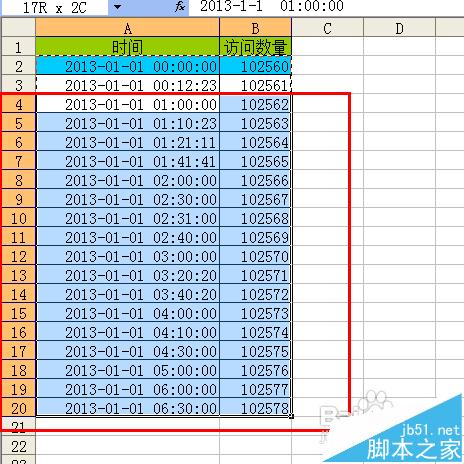Click the Name Box showing 17R x 2C

pyautogui.click(x=54, y=7)
